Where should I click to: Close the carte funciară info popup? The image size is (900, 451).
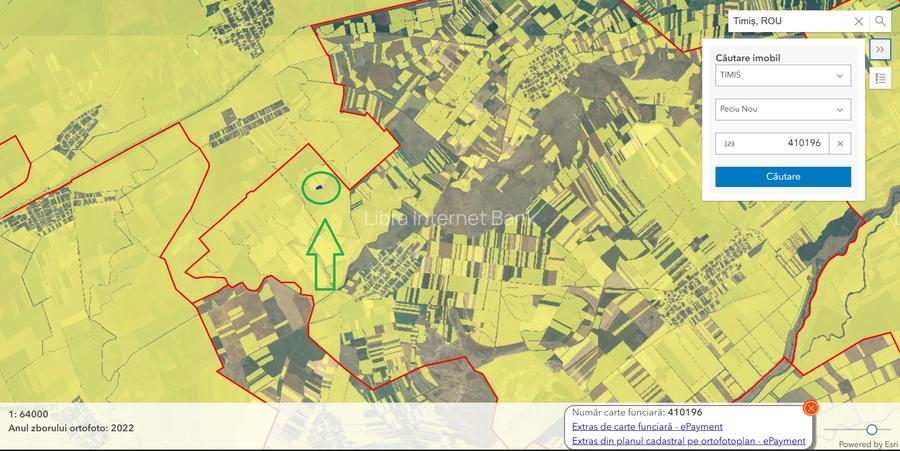(811, 407)
